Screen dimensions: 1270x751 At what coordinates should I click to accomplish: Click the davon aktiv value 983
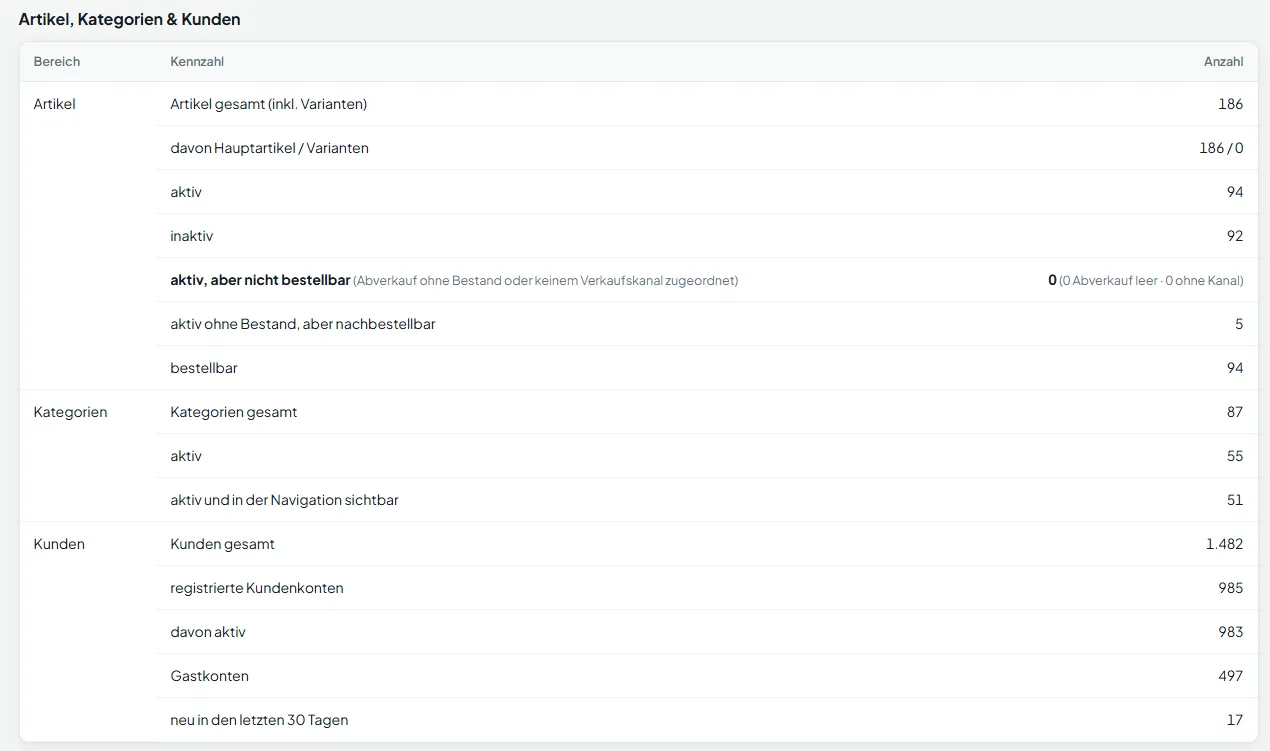(1231, 632)
